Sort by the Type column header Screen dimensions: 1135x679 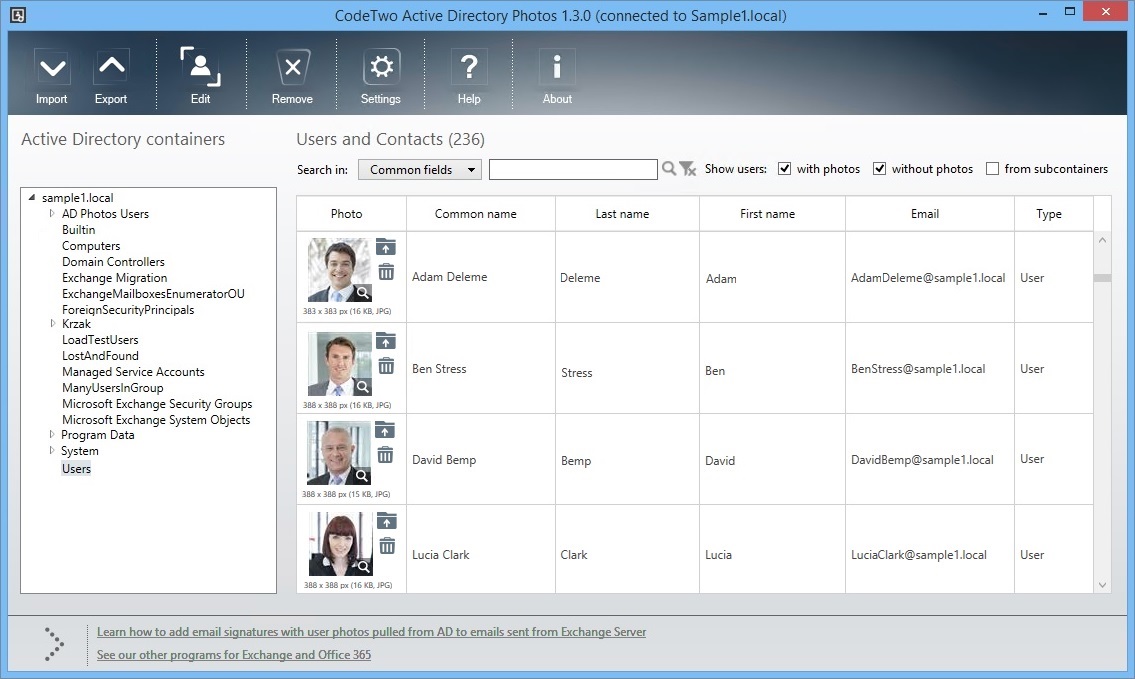[1053, 214]
